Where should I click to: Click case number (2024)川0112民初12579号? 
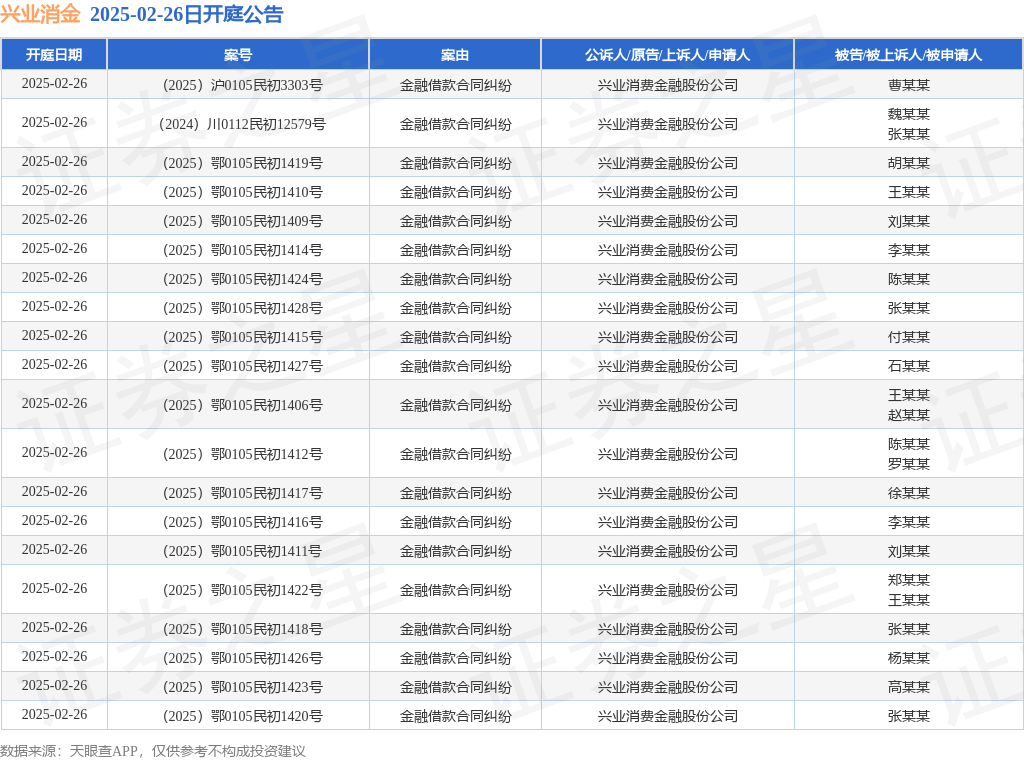pyautogui.click(x=242, y=124)
